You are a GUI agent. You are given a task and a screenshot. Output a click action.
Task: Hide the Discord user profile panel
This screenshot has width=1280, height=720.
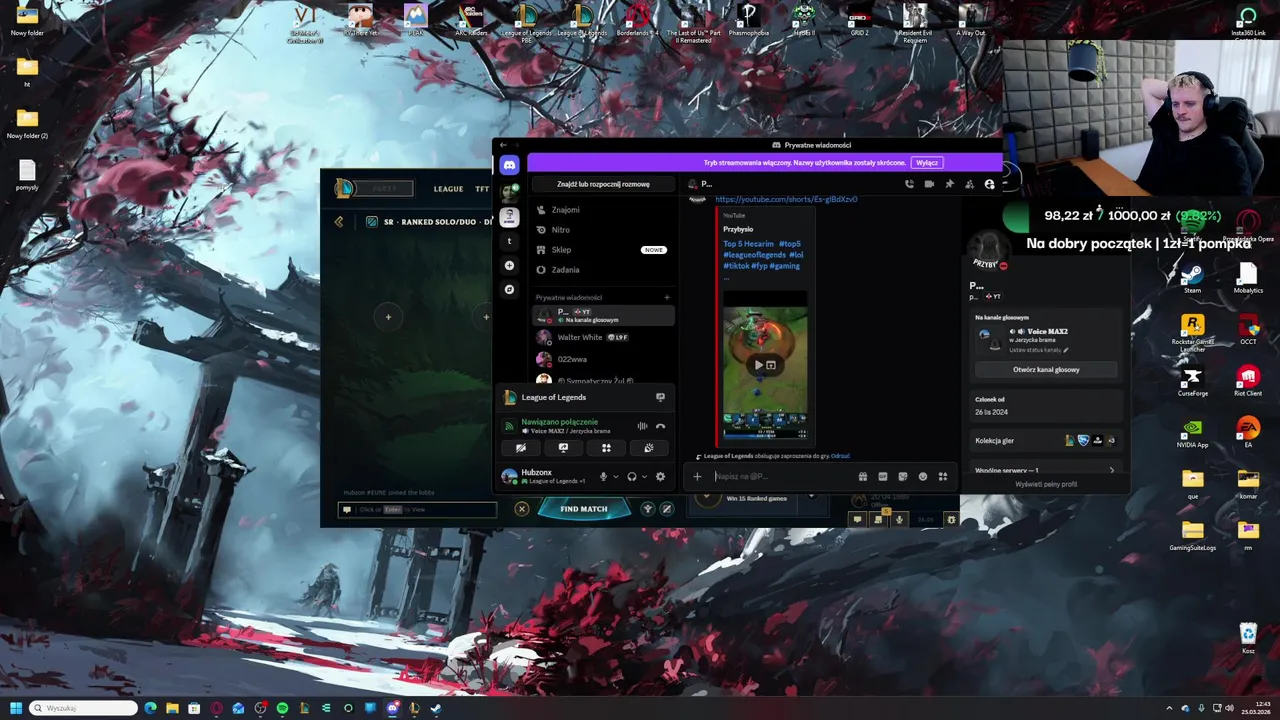pyautogui.click(x=989, y=184)
